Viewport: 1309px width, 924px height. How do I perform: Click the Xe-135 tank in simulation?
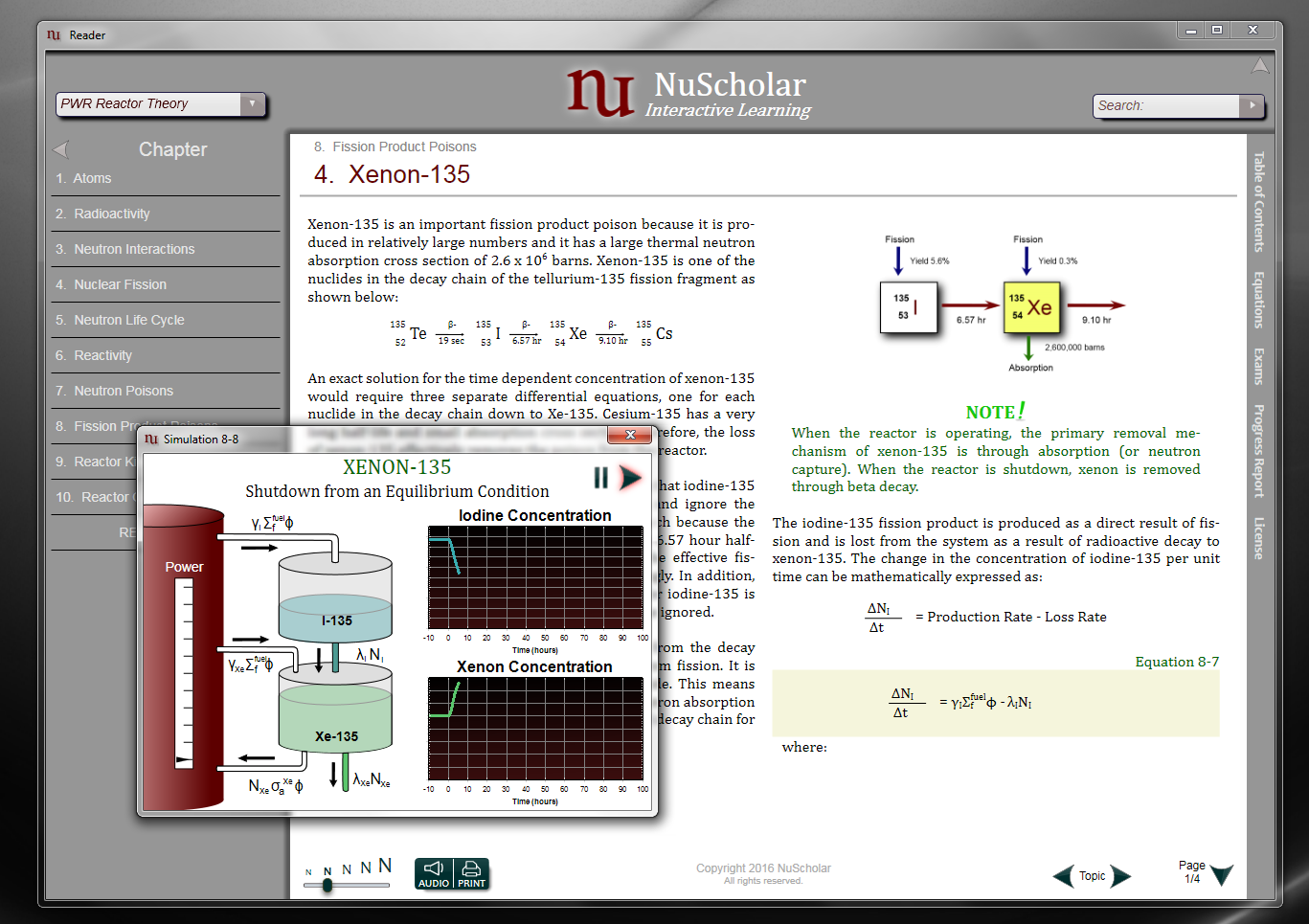coord(335,709)
